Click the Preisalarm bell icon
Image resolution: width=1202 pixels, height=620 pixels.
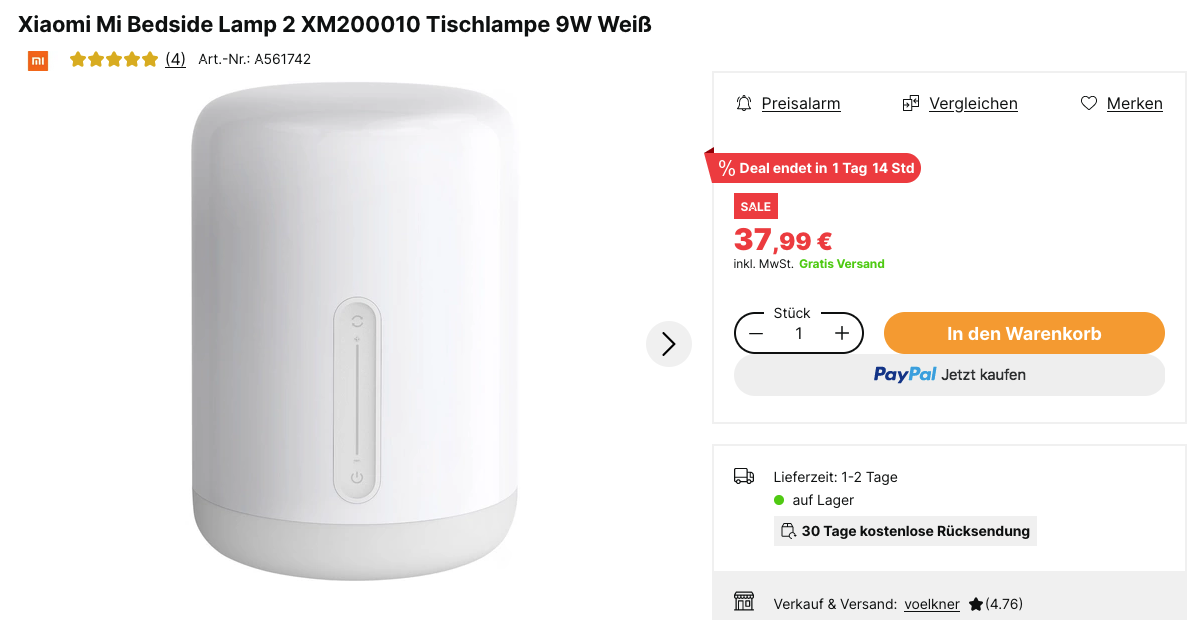tap(744, 103)
